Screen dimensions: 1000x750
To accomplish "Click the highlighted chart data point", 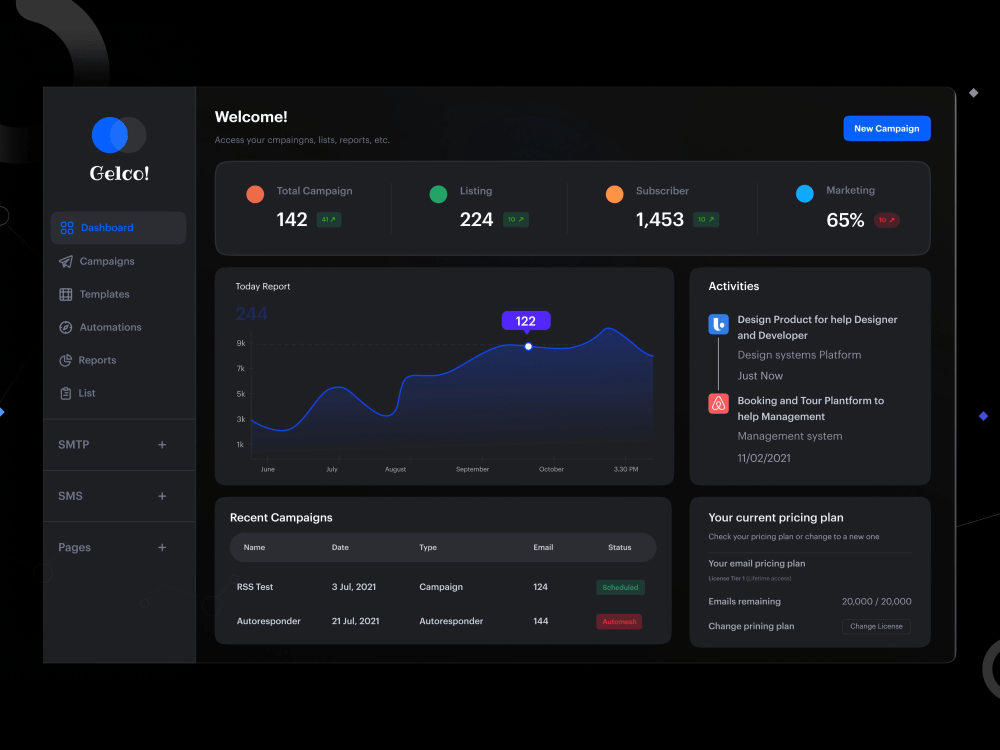I will click(x=528, y=346).
